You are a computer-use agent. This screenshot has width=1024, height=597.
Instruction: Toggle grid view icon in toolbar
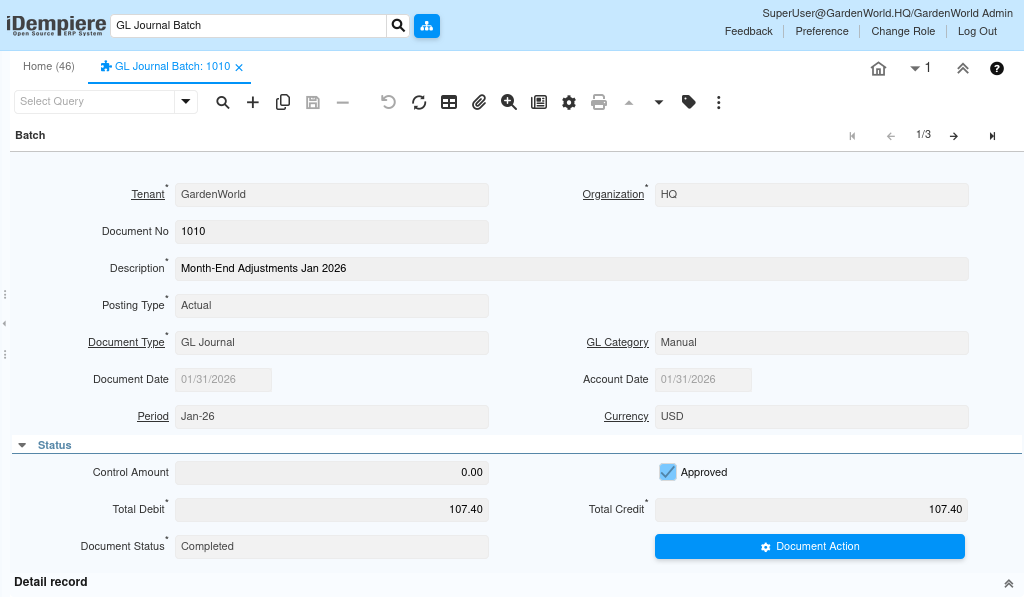[x=449, y=102]
